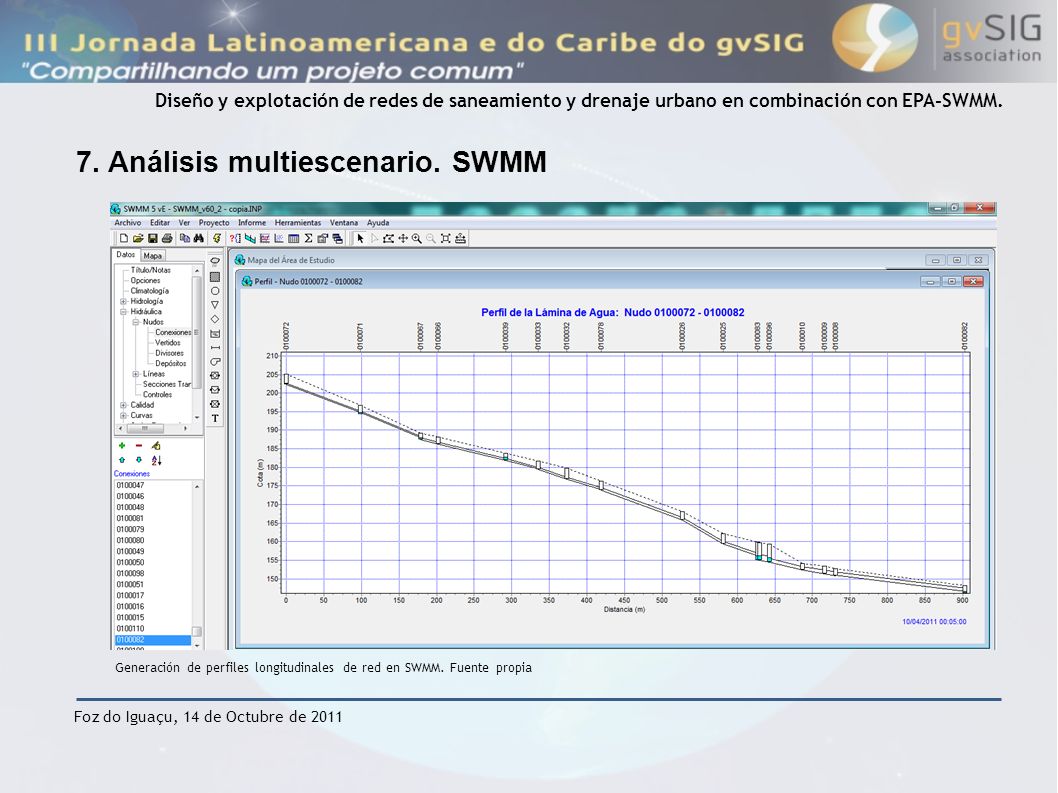This screenshot has width=1058, height=793.
Task: Click the Perfil window title bar
Action: (613, 281)
